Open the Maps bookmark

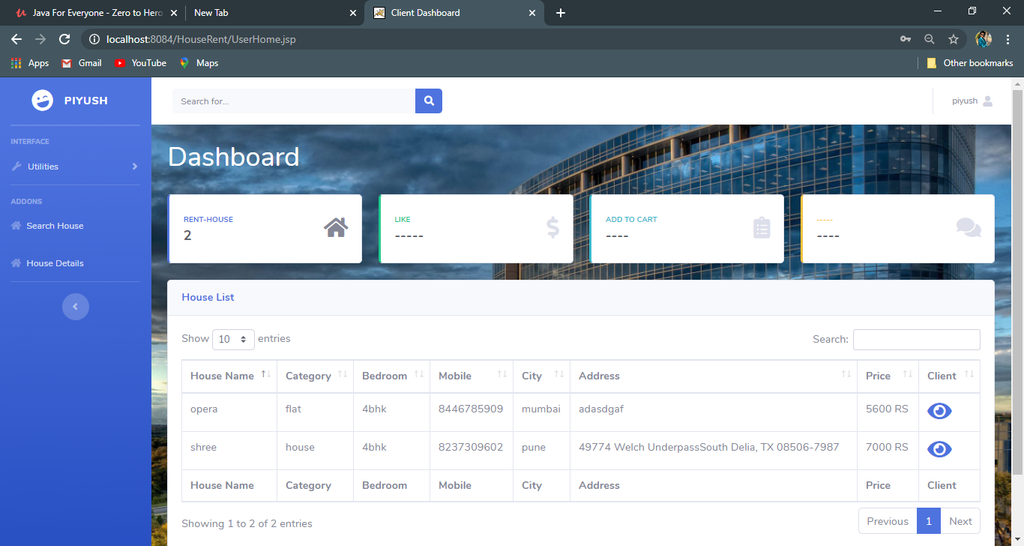click(199, 63)
